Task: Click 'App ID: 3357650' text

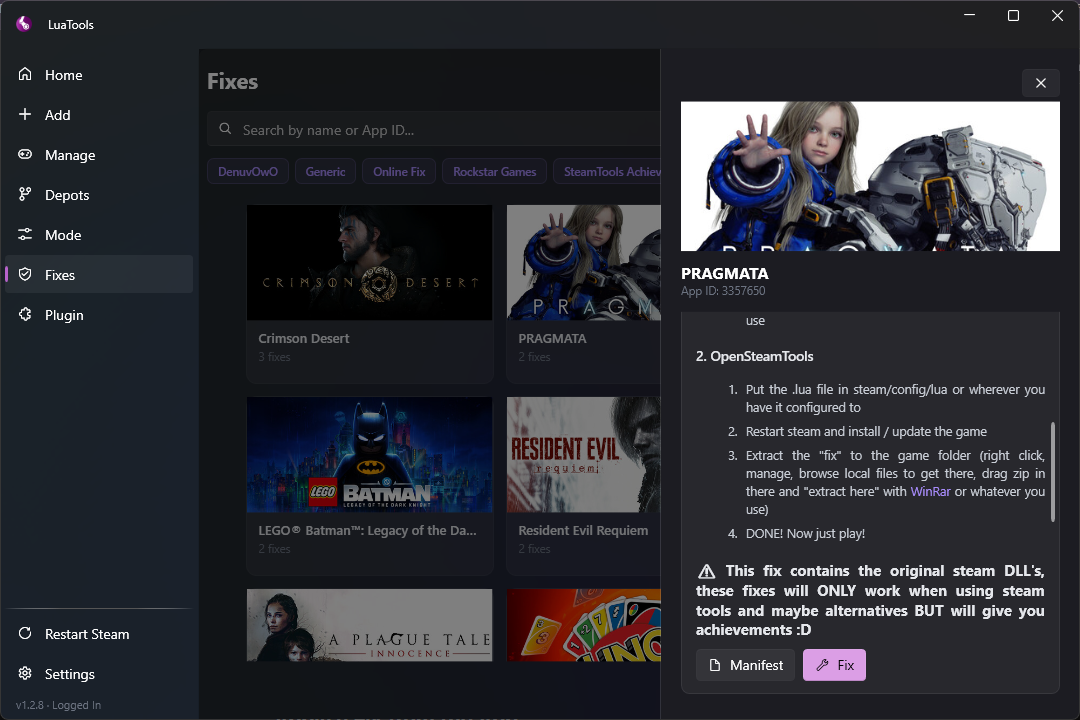Action: tap(723, 291)
